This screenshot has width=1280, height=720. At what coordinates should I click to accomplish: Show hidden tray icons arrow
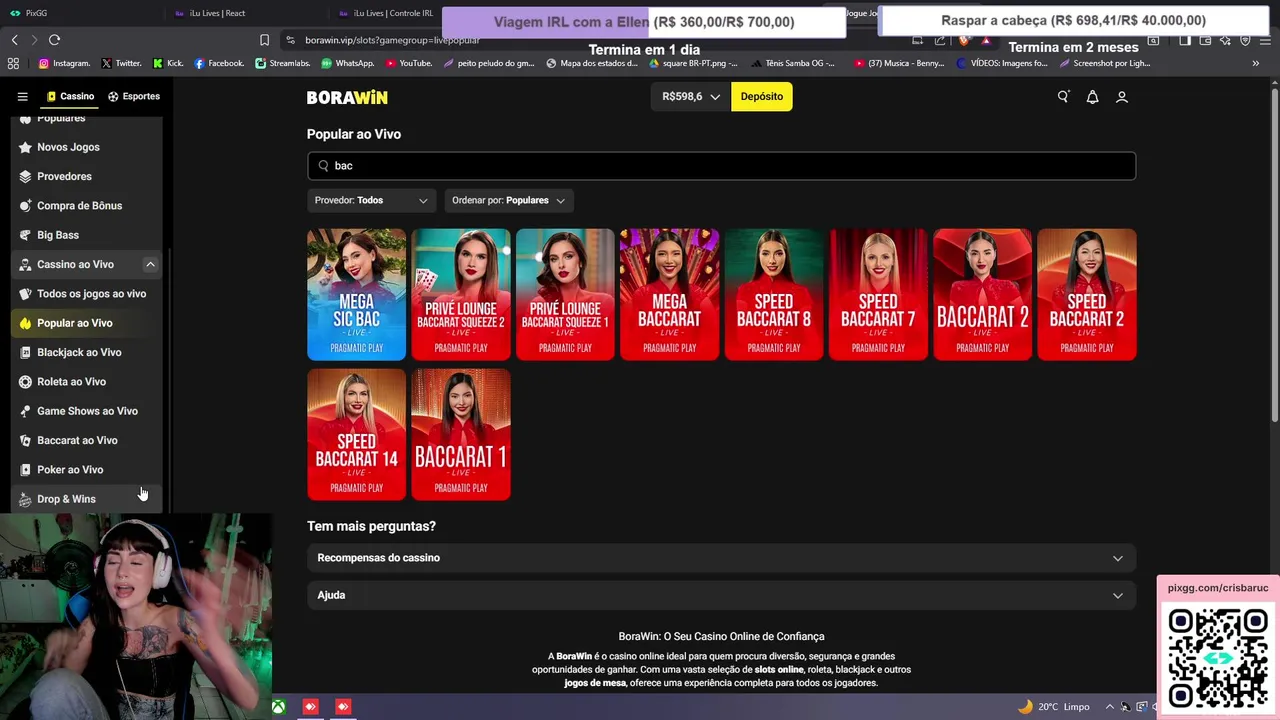coord(1109,707)
